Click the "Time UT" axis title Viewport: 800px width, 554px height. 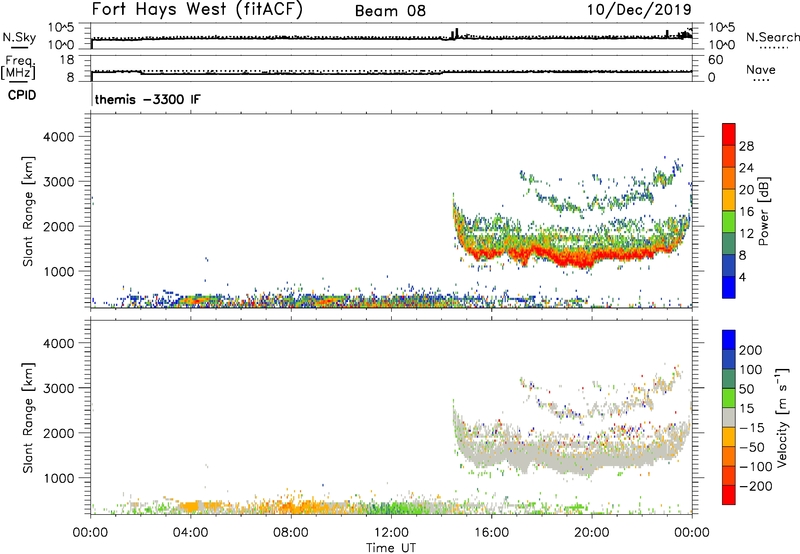click(391, 548)
